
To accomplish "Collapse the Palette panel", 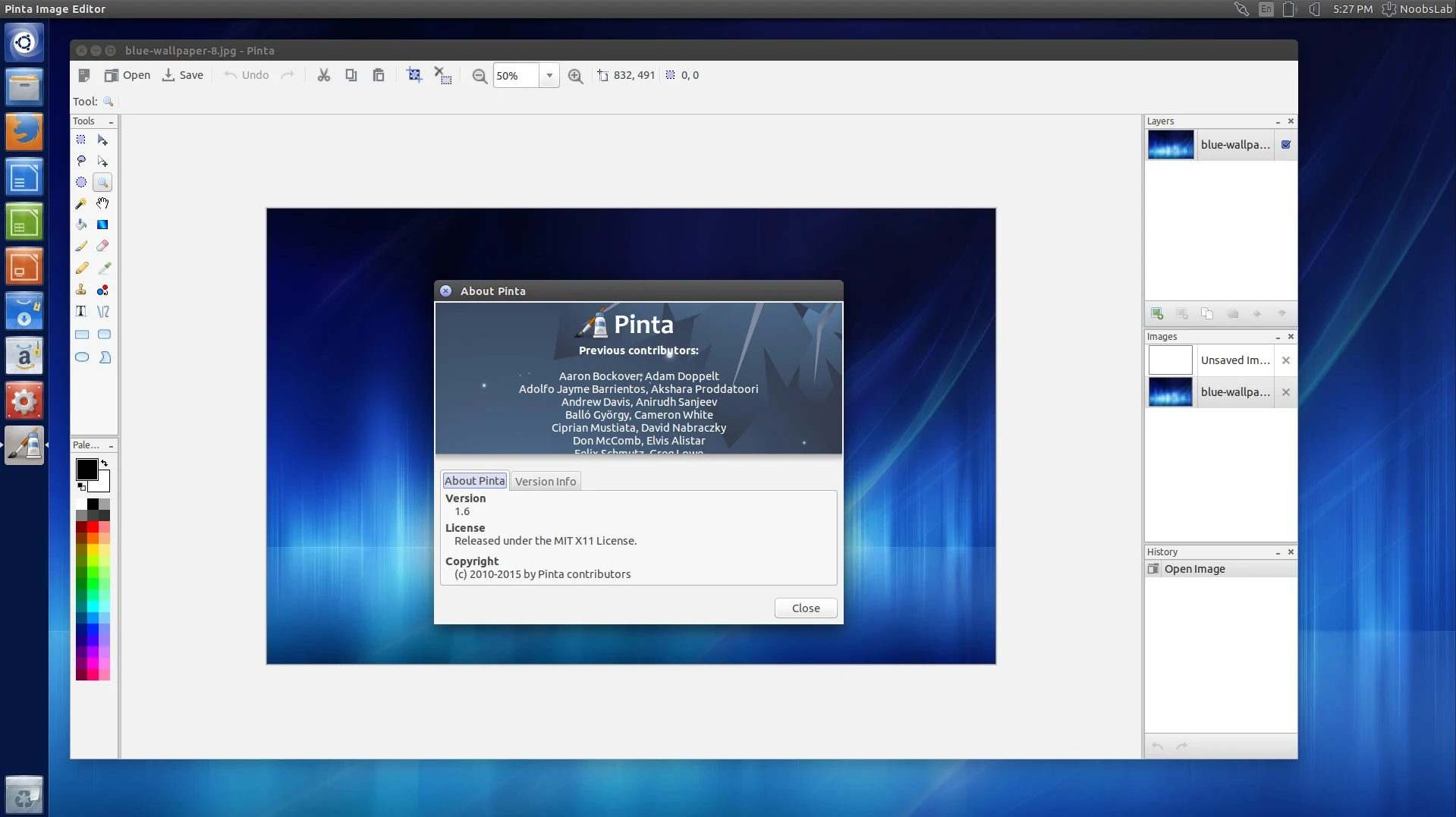I will (112, 446).
